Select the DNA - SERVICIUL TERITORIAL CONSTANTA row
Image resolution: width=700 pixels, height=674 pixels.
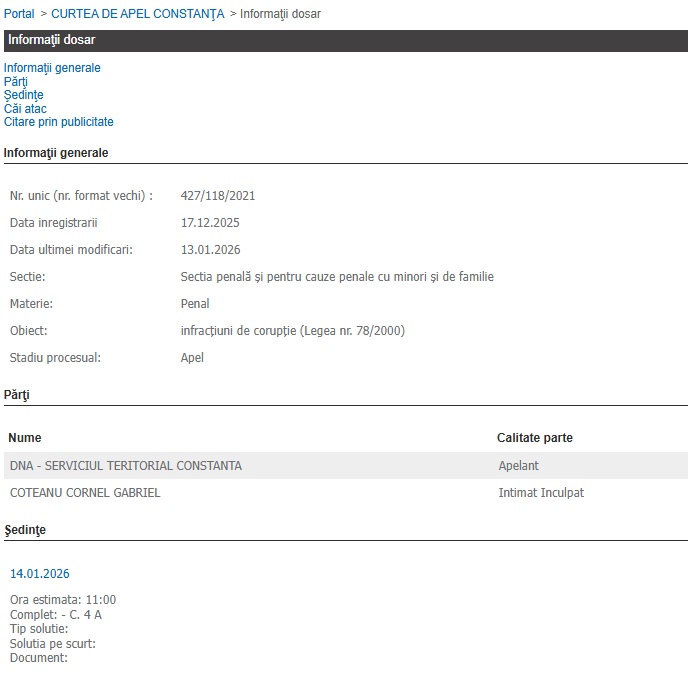coord(126,466)
